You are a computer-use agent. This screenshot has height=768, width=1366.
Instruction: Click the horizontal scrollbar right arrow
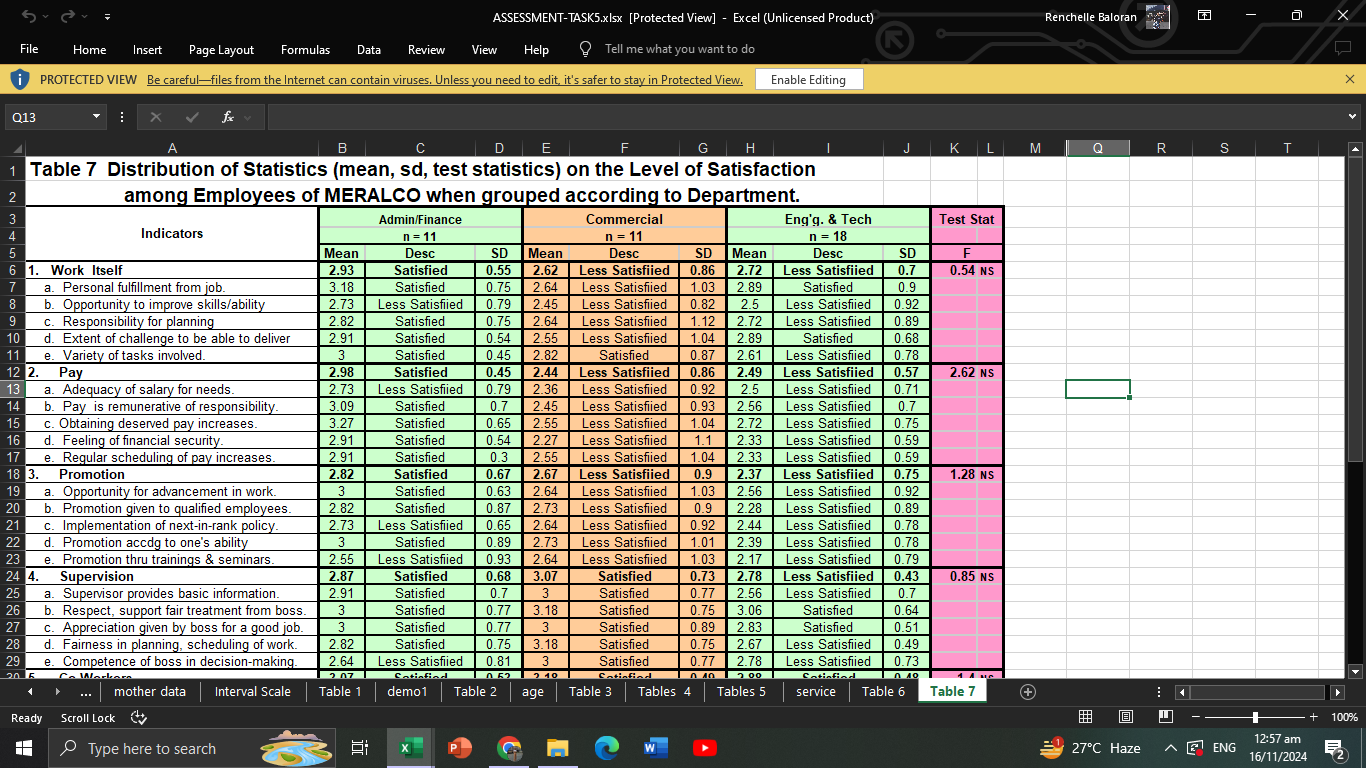coord(1338,692)
